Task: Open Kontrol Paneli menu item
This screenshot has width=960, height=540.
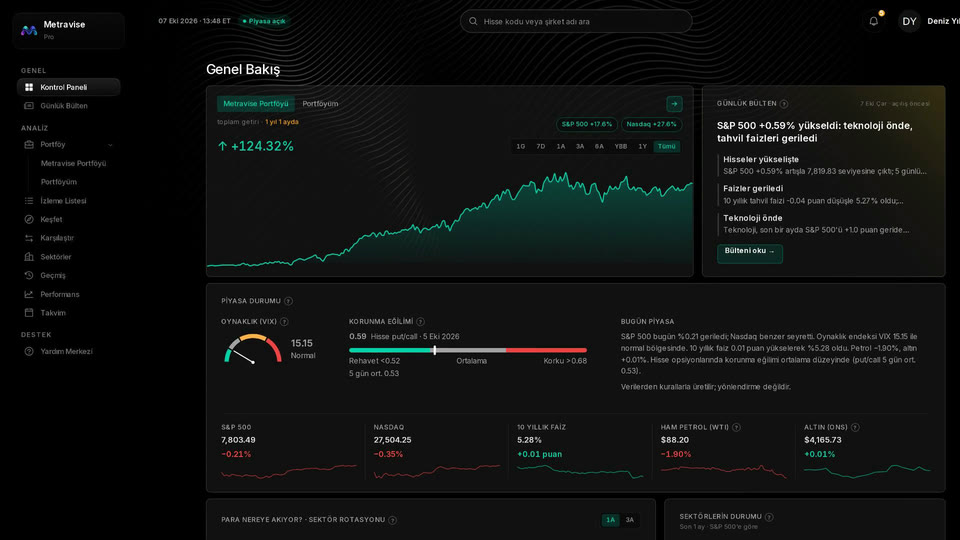Action: tap(69, 87)
